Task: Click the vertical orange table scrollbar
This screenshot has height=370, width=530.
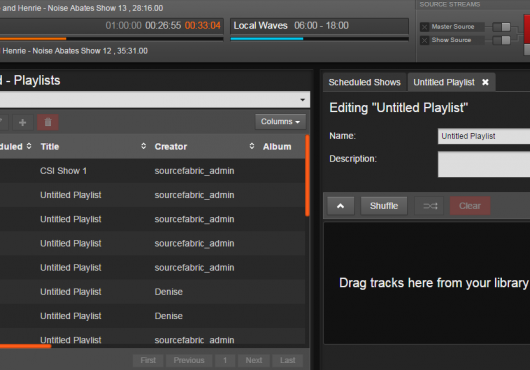Action: click(x=307, y=176)
